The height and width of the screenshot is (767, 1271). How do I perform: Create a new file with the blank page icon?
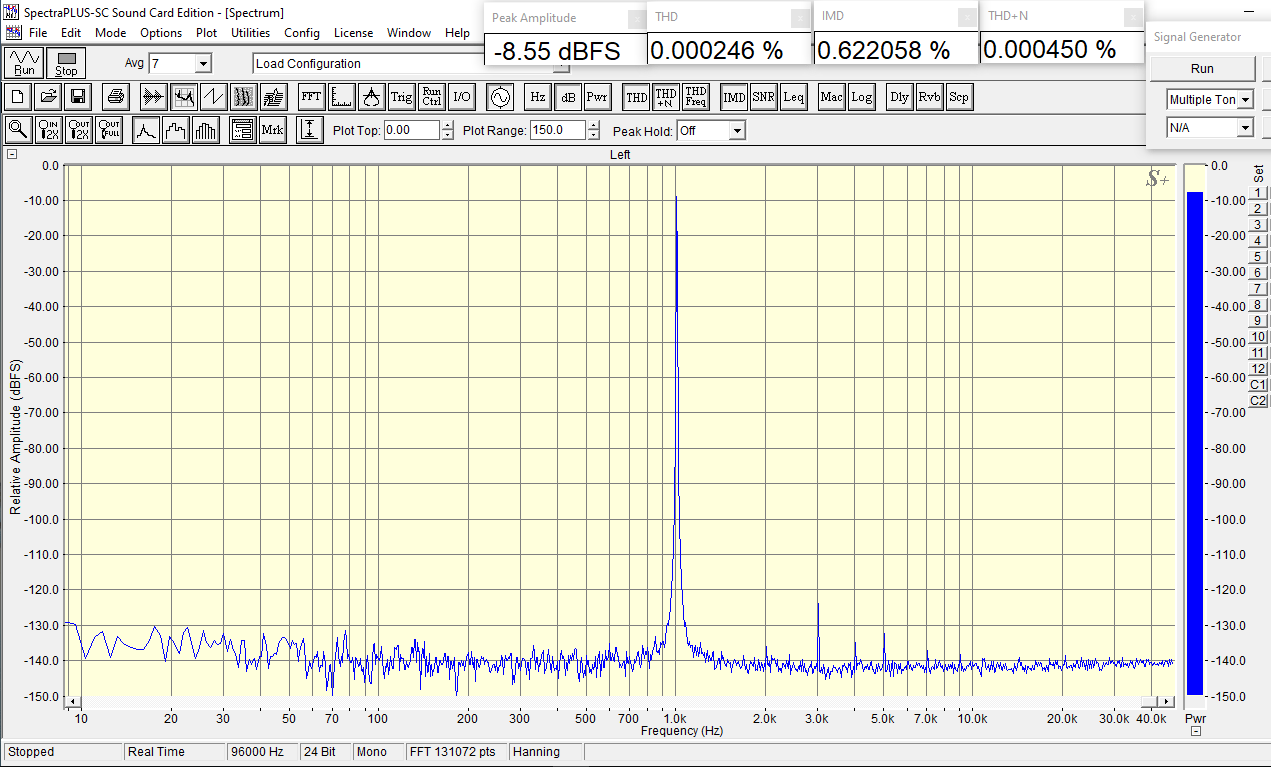(19, 97)
